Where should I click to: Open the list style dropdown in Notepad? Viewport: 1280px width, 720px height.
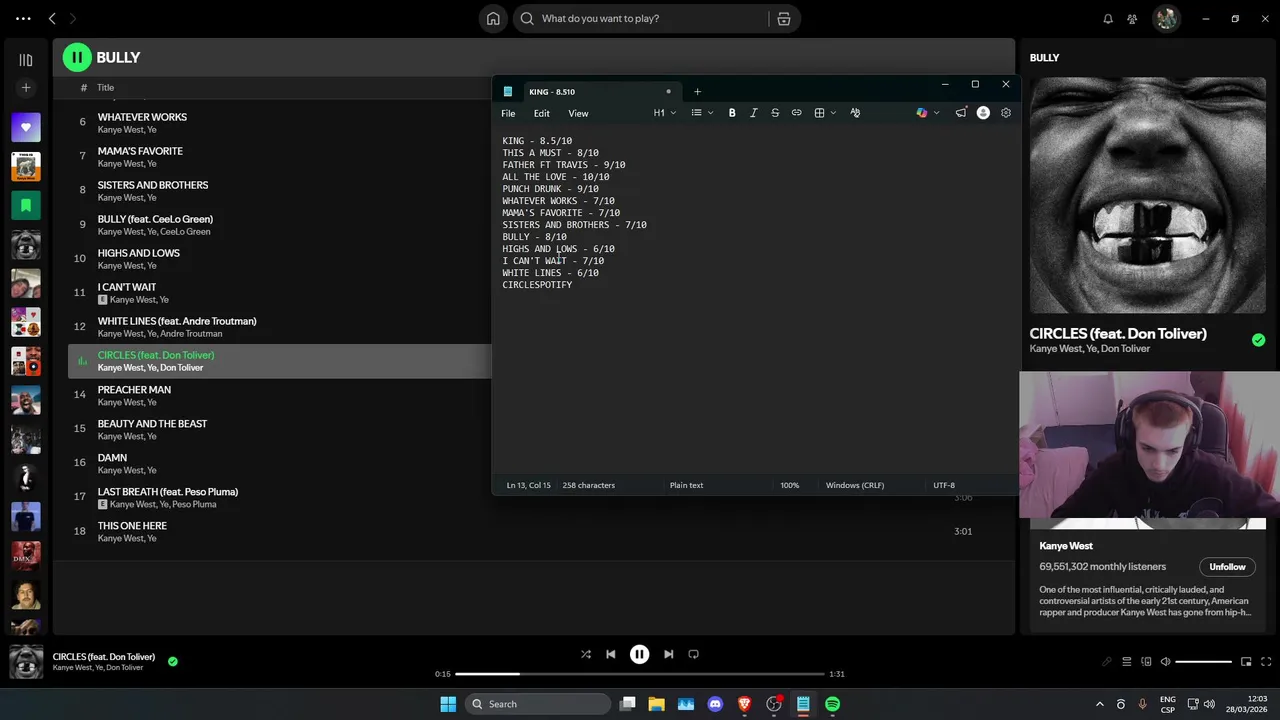pyautogui.click(x=702, y=113)
